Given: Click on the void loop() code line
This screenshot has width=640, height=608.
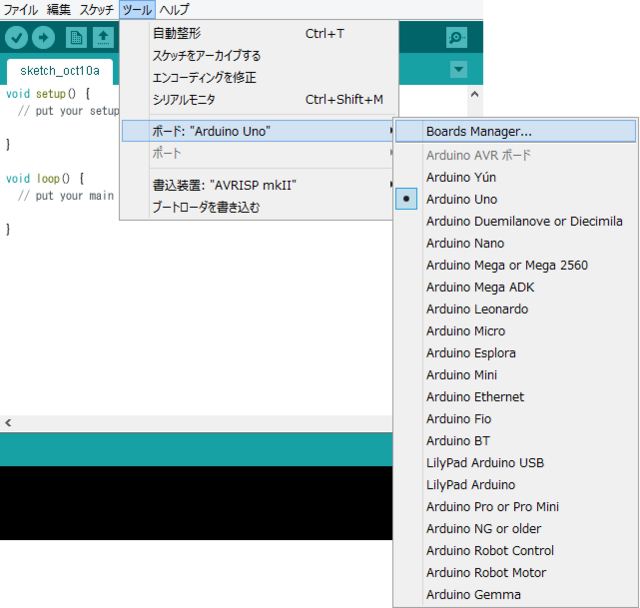Looking at the screenshot, I should [x=45, y=179].
